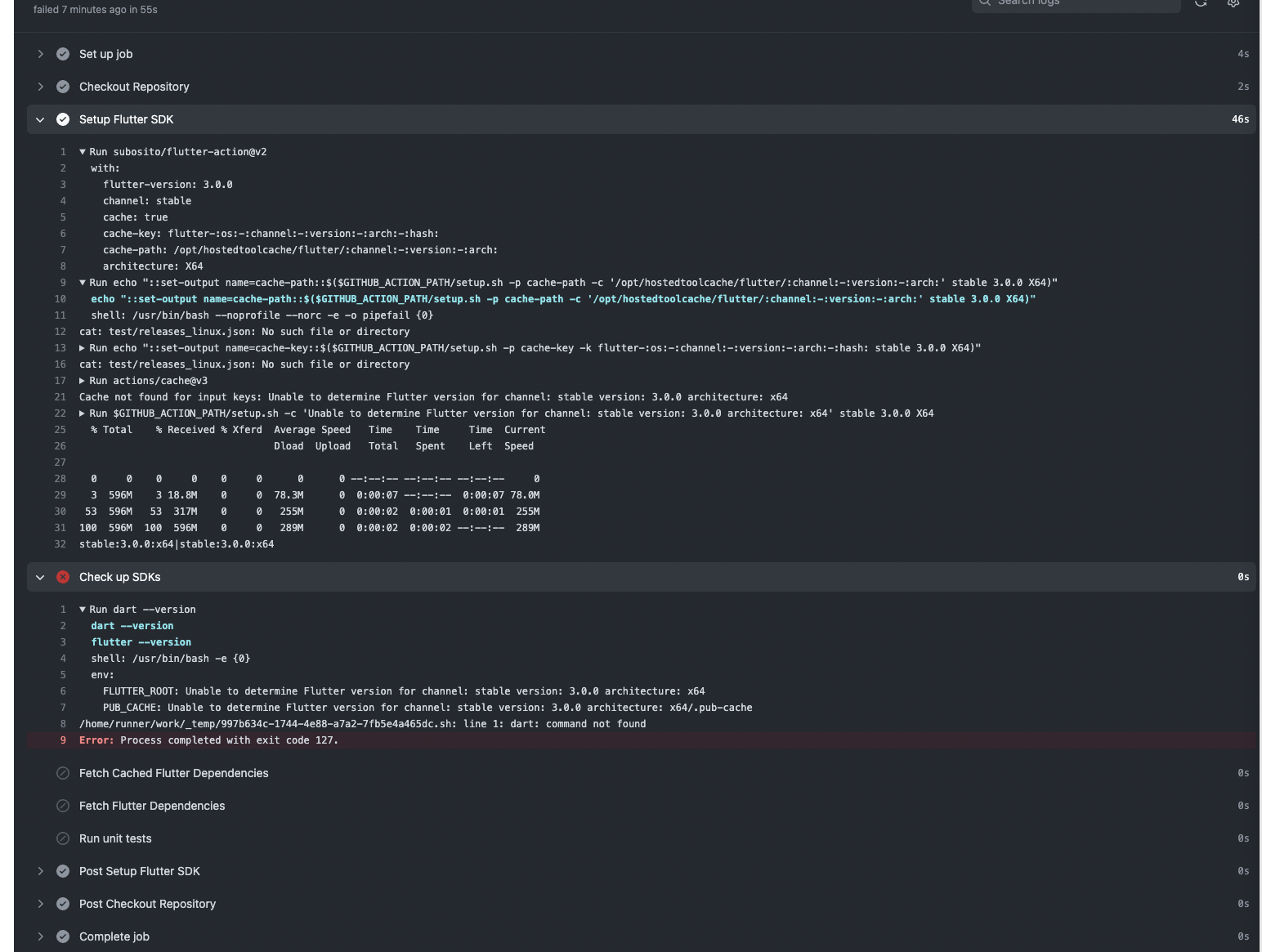1262x952 pixels.
Task: Collapse the Setup Flutter SDK step
Action: coord(40,119)
